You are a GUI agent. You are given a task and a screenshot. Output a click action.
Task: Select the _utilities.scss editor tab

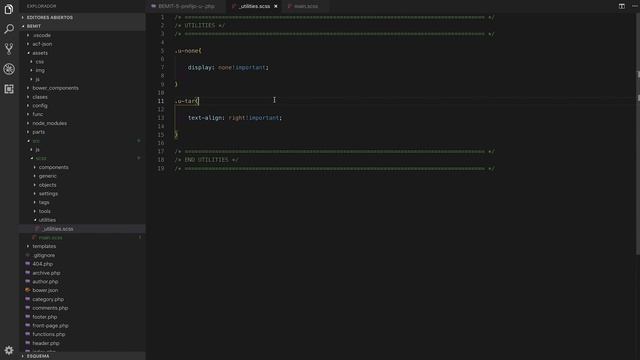click(x=254, y=7)
